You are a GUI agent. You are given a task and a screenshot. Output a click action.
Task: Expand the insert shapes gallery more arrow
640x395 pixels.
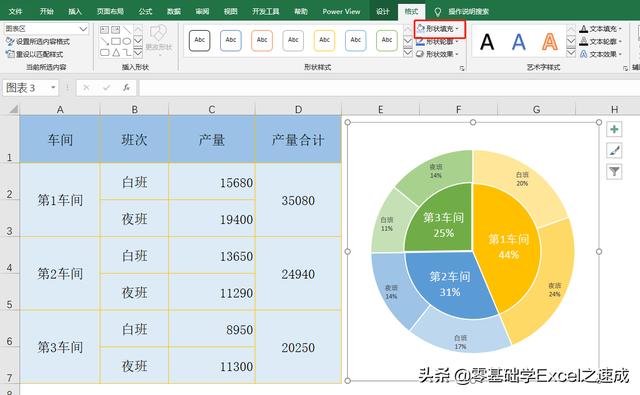pyautogui.click(x=138, y=53)
